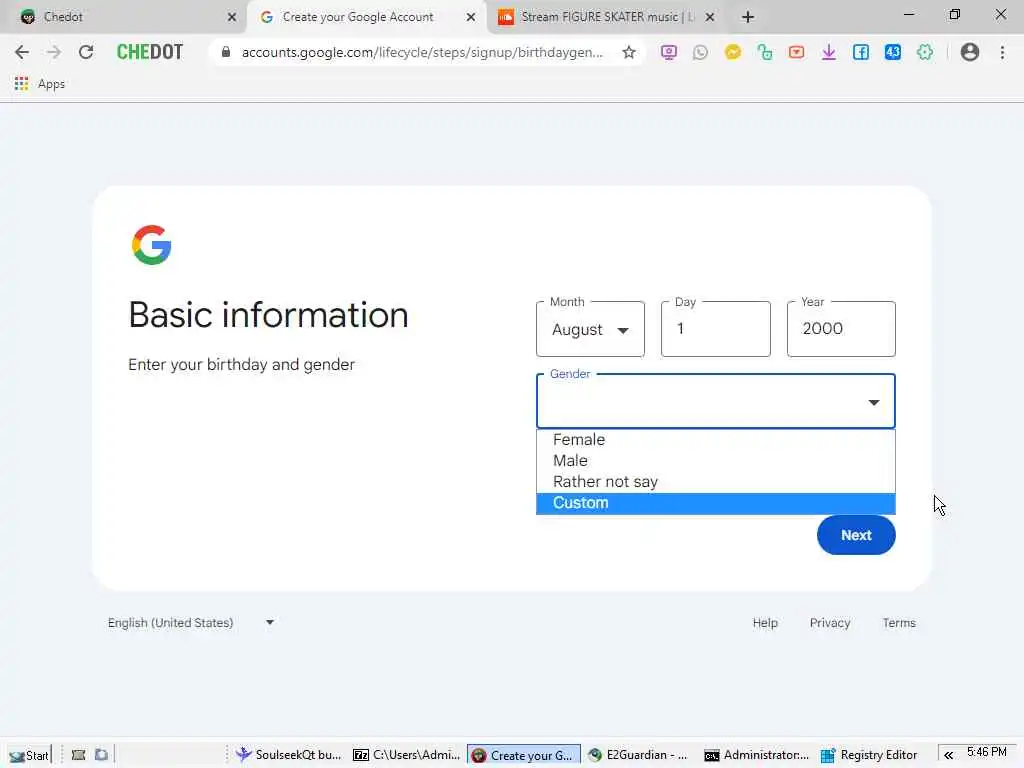Open the Month dropdown showing August

coord(590,329)
